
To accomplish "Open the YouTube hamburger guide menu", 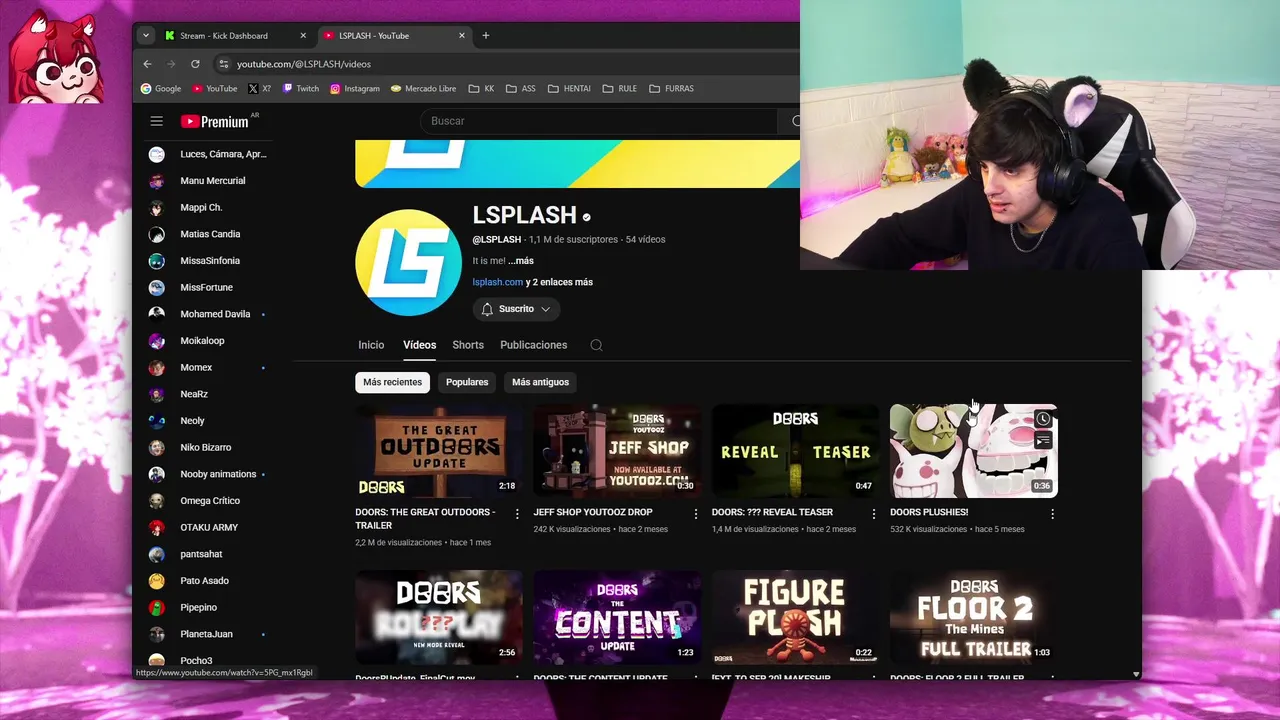I will click(x=156, y=121).
